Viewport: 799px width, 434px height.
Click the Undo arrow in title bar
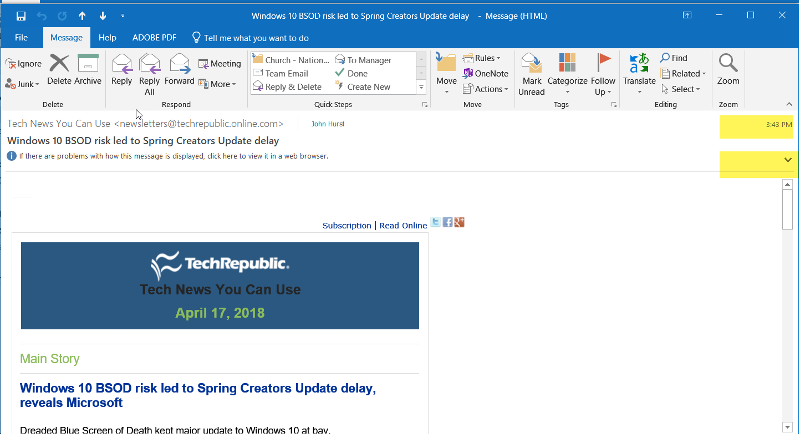tap(42, 16)
